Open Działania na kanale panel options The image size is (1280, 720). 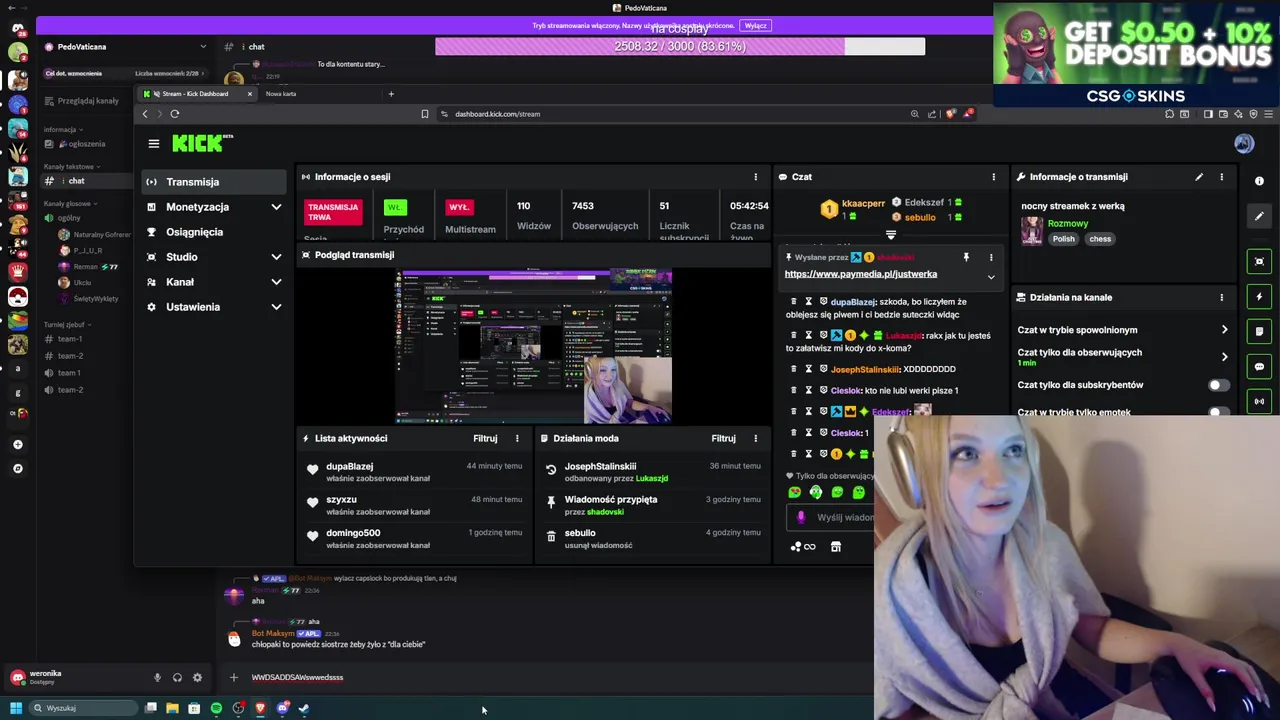1221,297
